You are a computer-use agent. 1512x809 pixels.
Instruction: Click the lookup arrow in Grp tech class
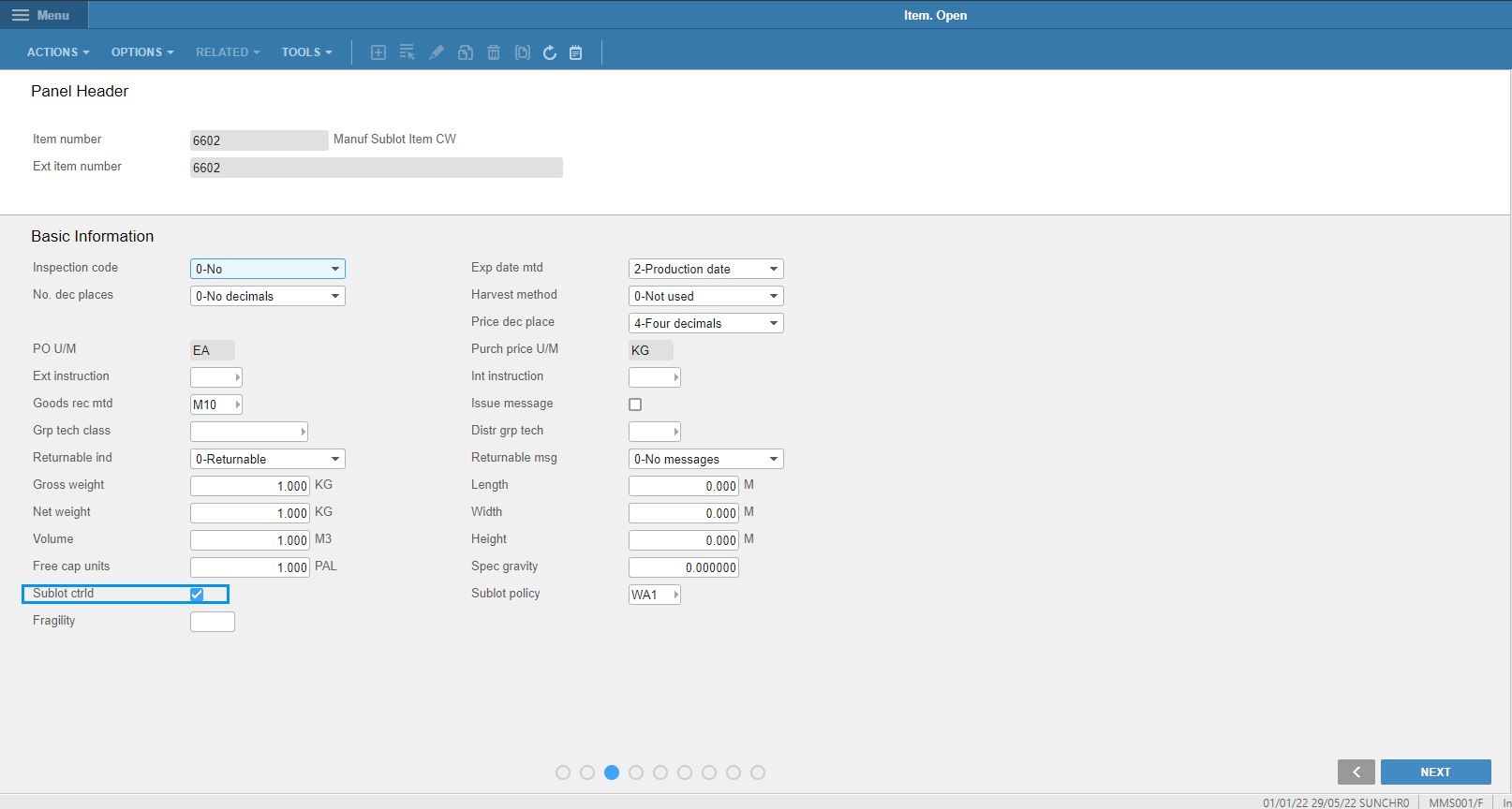point(303,432)
